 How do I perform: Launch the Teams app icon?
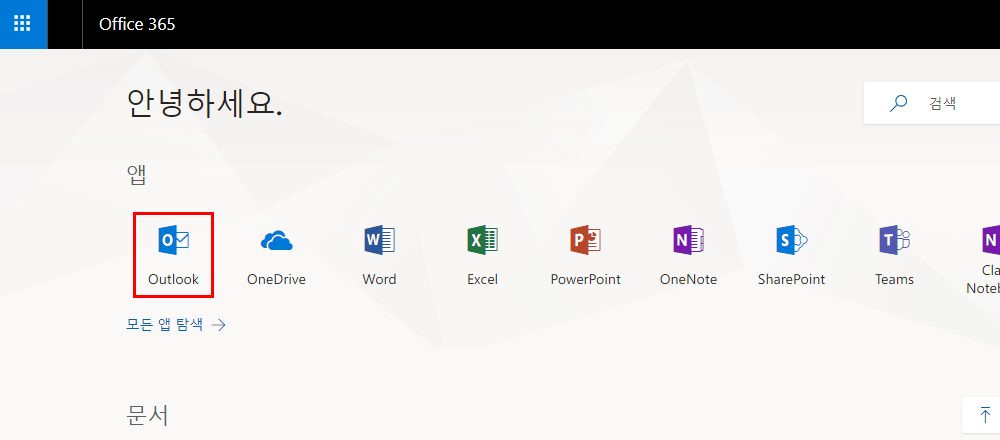coord(894,240)
